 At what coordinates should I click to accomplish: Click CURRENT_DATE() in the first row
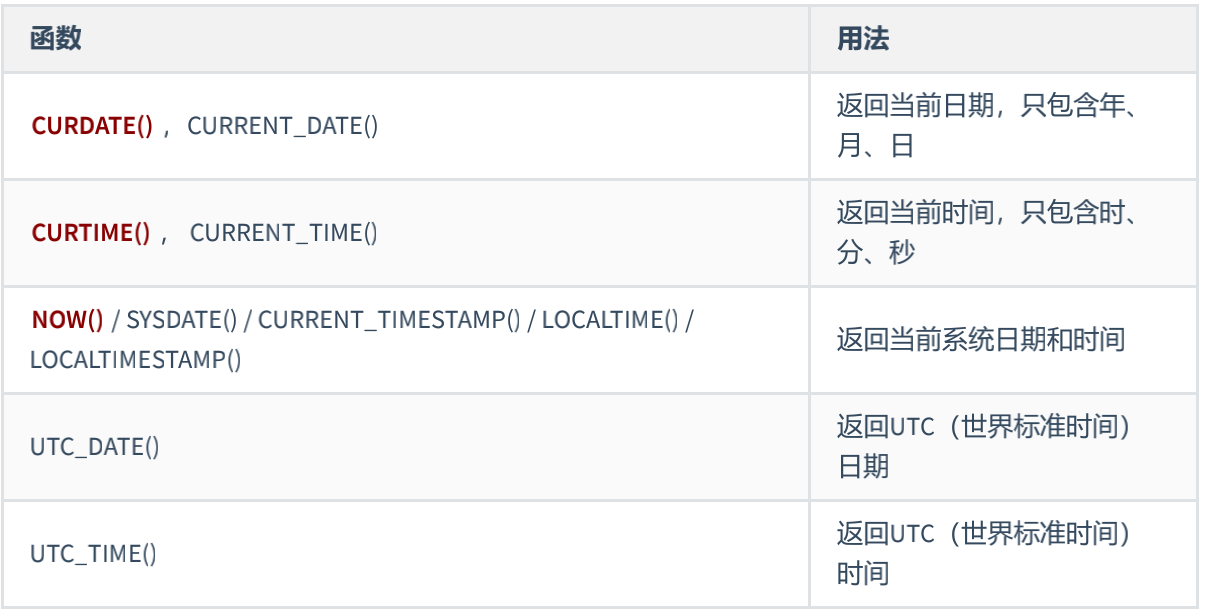(x=283, y=126)
